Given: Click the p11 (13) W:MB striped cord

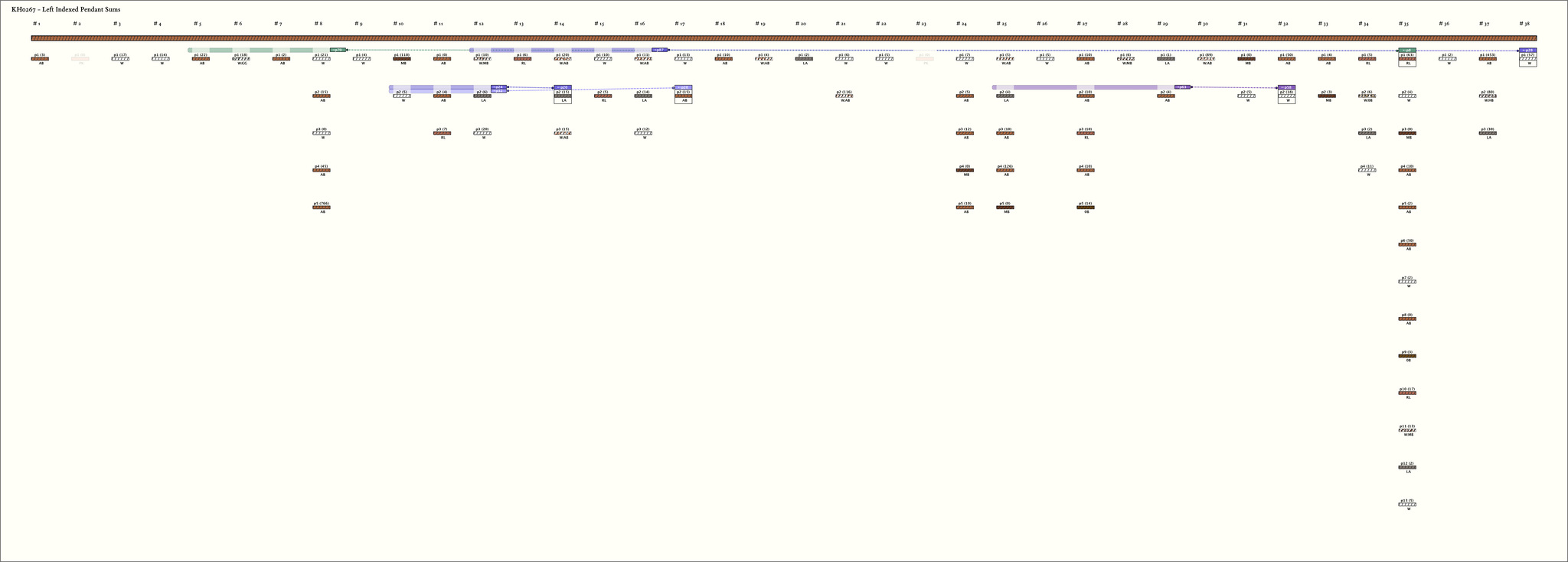Looking at the screenshot, I should point(1407,430).
